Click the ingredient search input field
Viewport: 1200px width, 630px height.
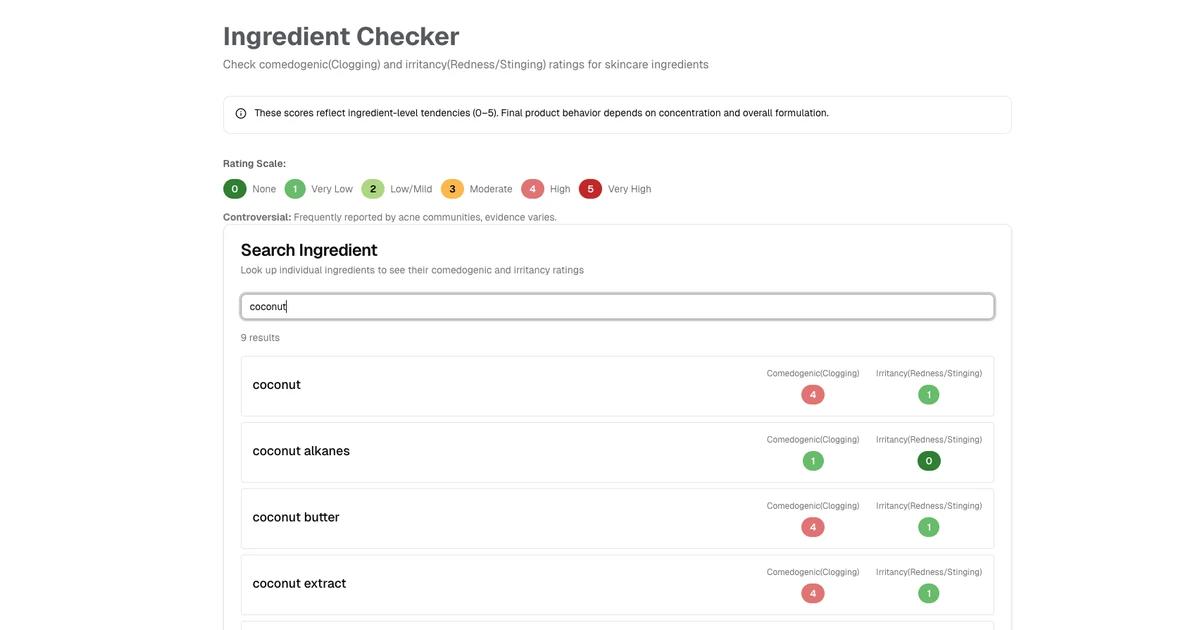(617, 307)
